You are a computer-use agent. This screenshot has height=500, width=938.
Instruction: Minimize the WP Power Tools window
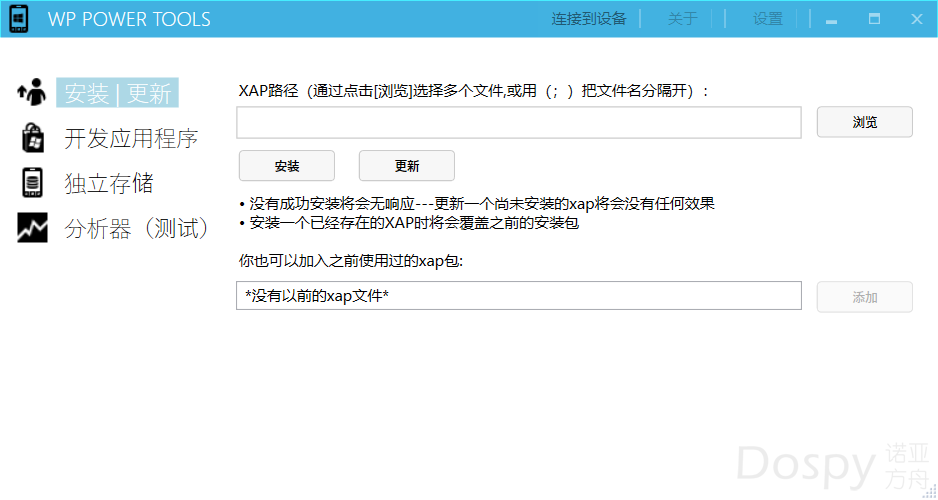[830, 19]
